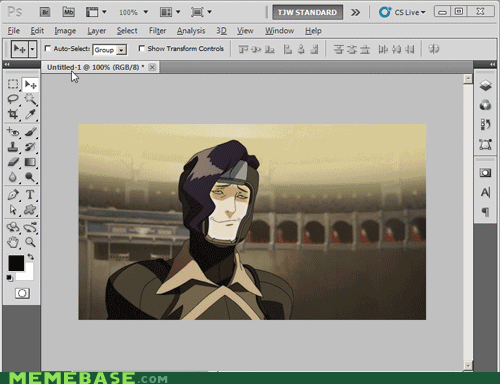Launch Mini Bridge
Screen dimensions: 500x384
point(69,12)
